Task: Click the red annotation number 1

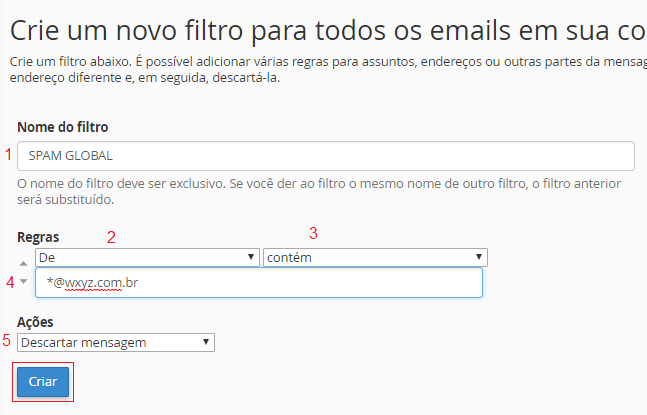Action: click(9, 155)
